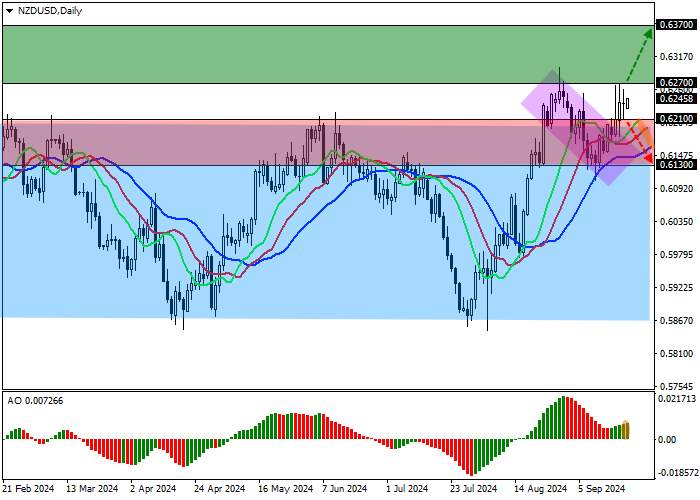Click the 0.60350 price axis value
This screenshot has width=700, height=500.
point(676,221)
